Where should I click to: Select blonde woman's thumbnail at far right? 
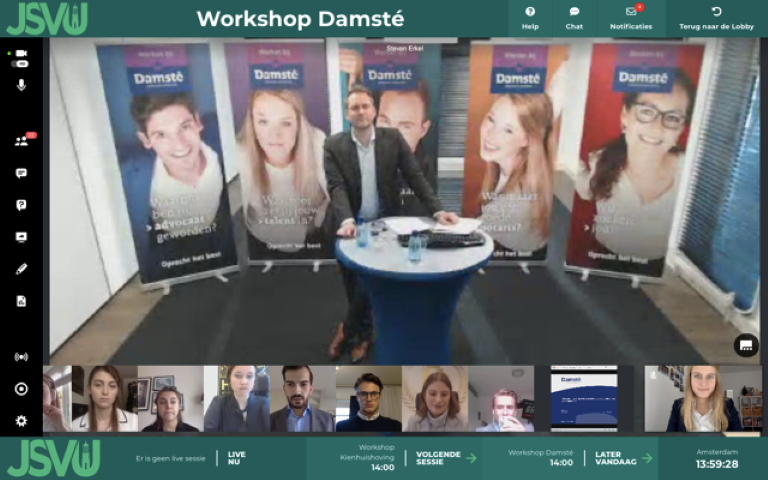click(x=703, y=398)
